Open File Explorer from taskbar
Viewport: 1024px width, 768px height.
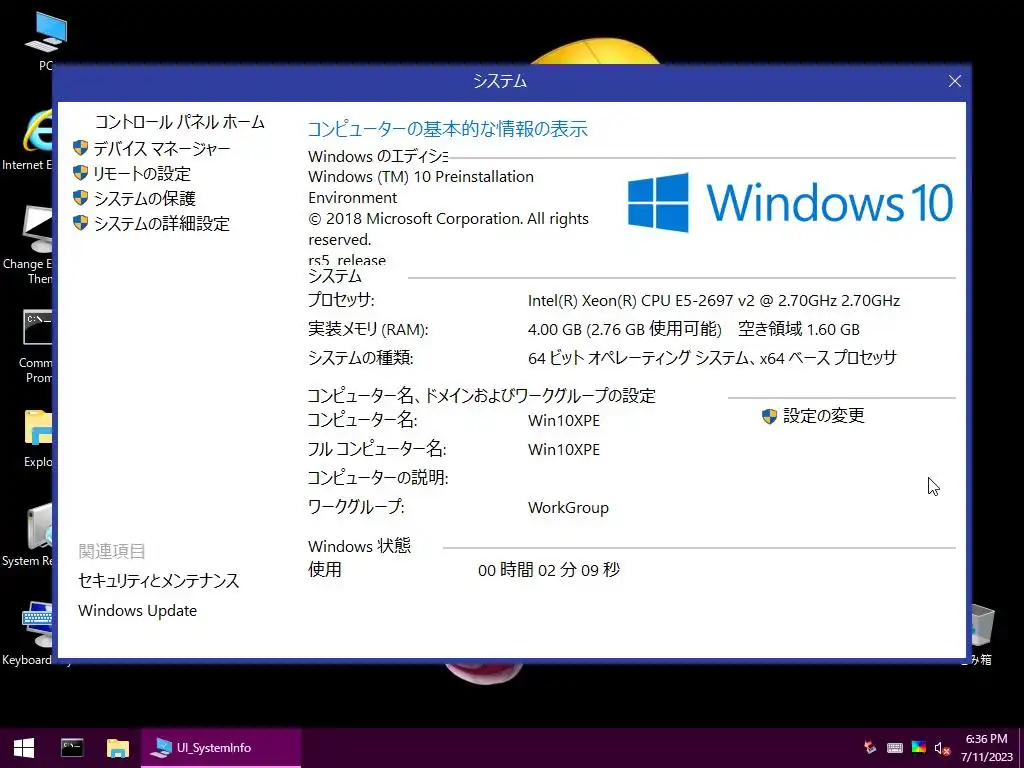click(118, 748)
